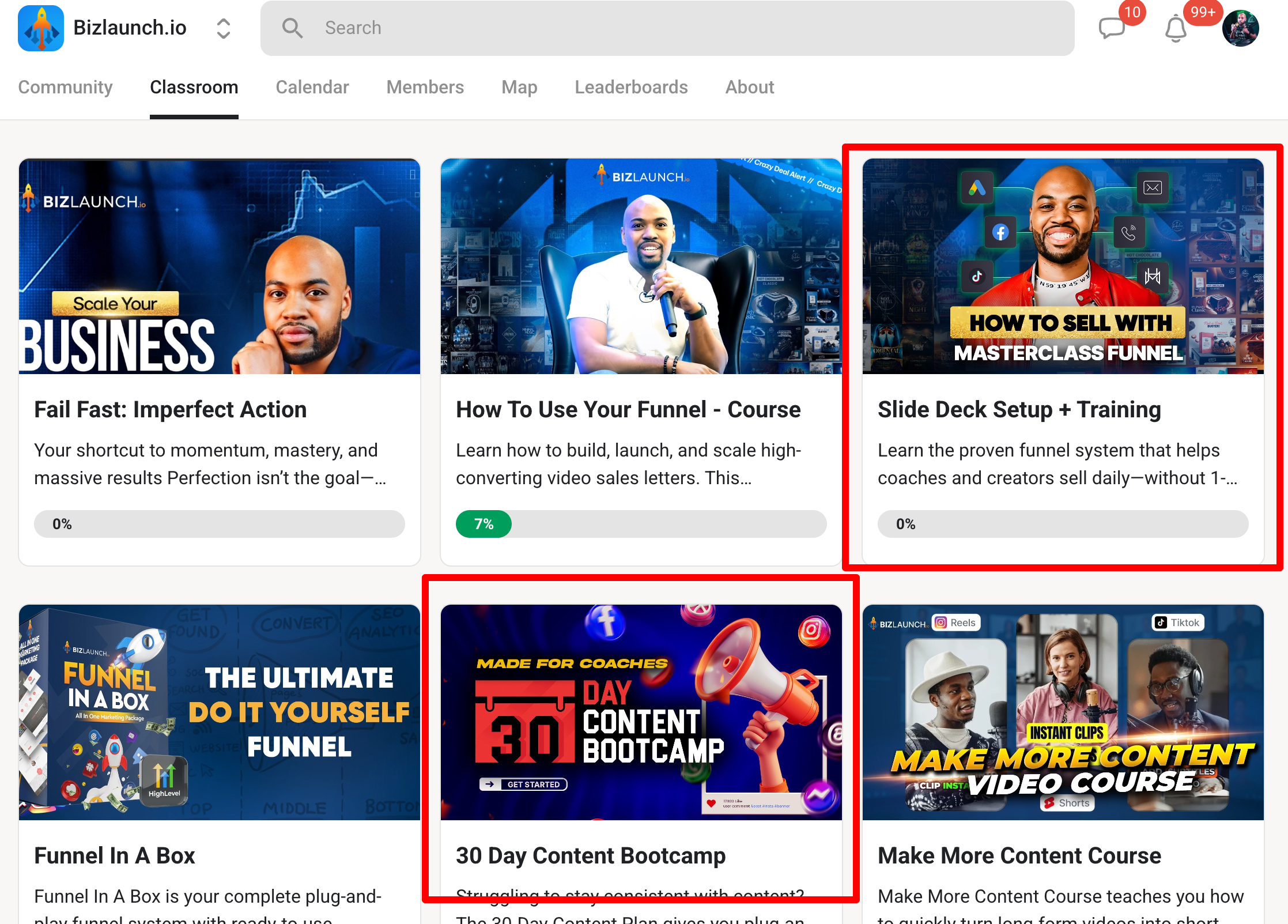1288x924 pixels.
Task: Click Slide Deck Setup + Training thumbnail
Action: [x=1063, y=266]
